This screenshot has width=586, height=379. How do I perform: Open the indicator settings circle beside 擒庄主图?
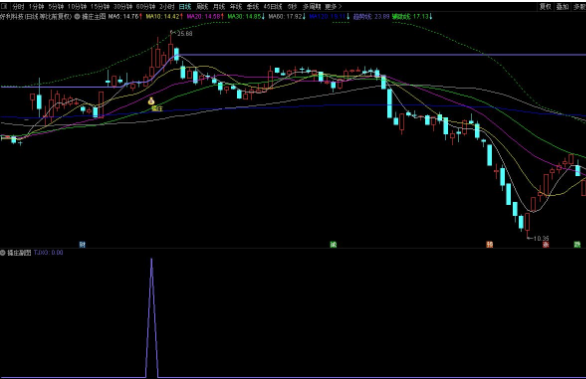point(77,16)
